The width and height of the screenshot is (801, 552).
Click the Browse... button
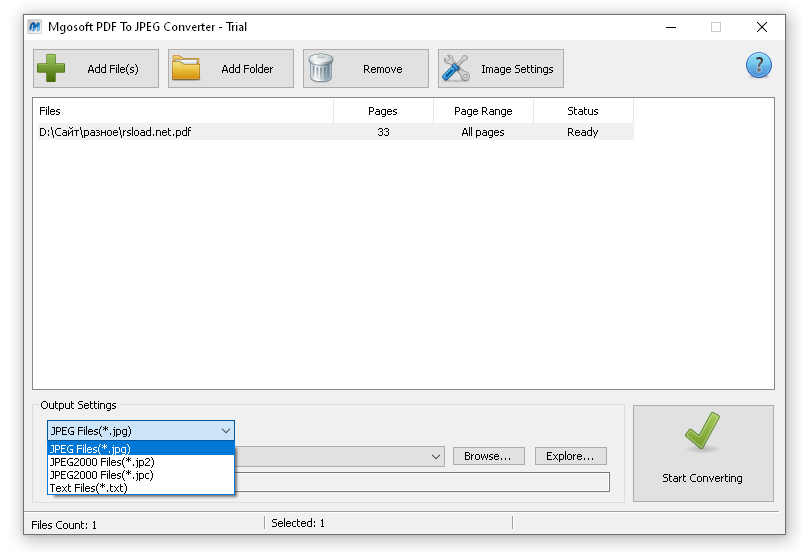pos(488,456)
